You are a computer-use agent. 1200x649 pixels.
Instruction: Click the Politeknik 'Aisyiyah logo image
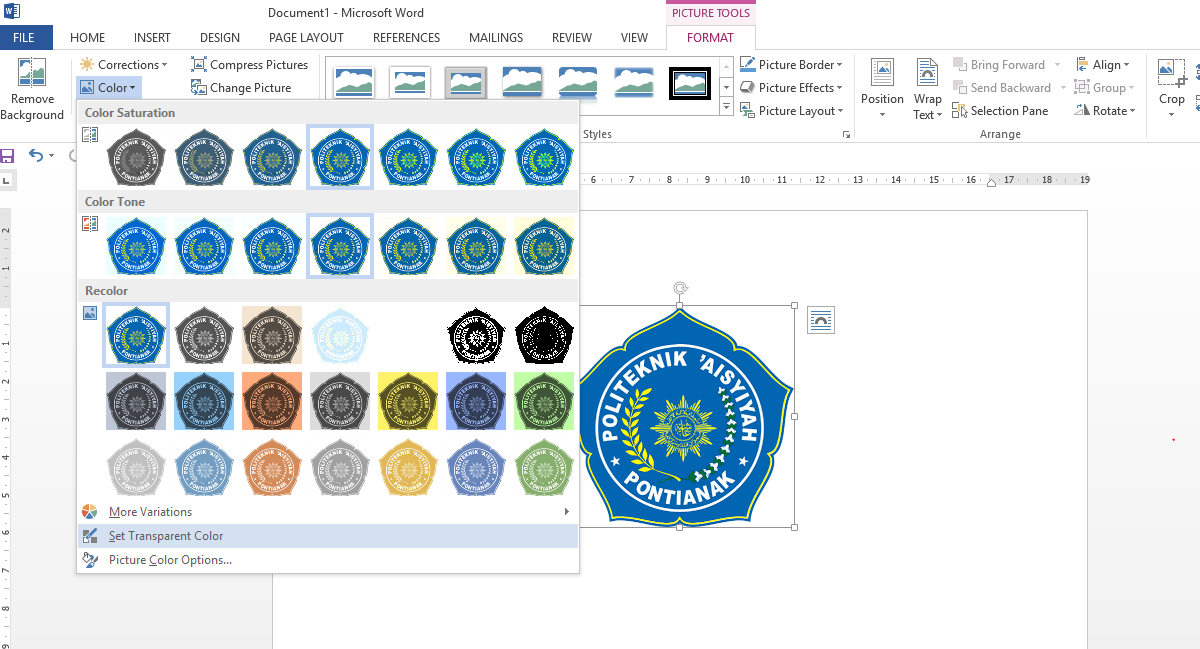click(x=686, y=416)
